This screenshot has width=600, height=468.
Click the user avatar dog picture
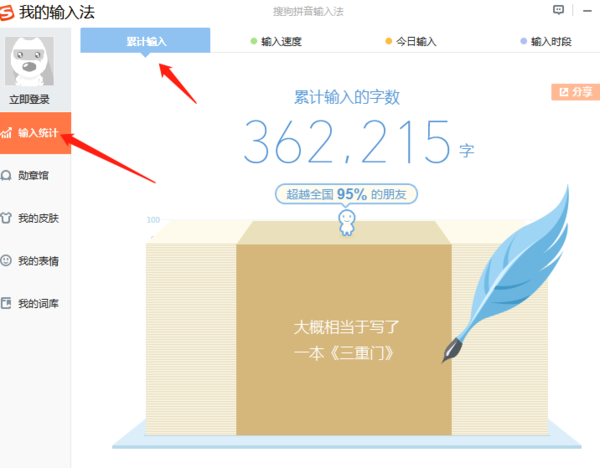click(x=29, y=61)
